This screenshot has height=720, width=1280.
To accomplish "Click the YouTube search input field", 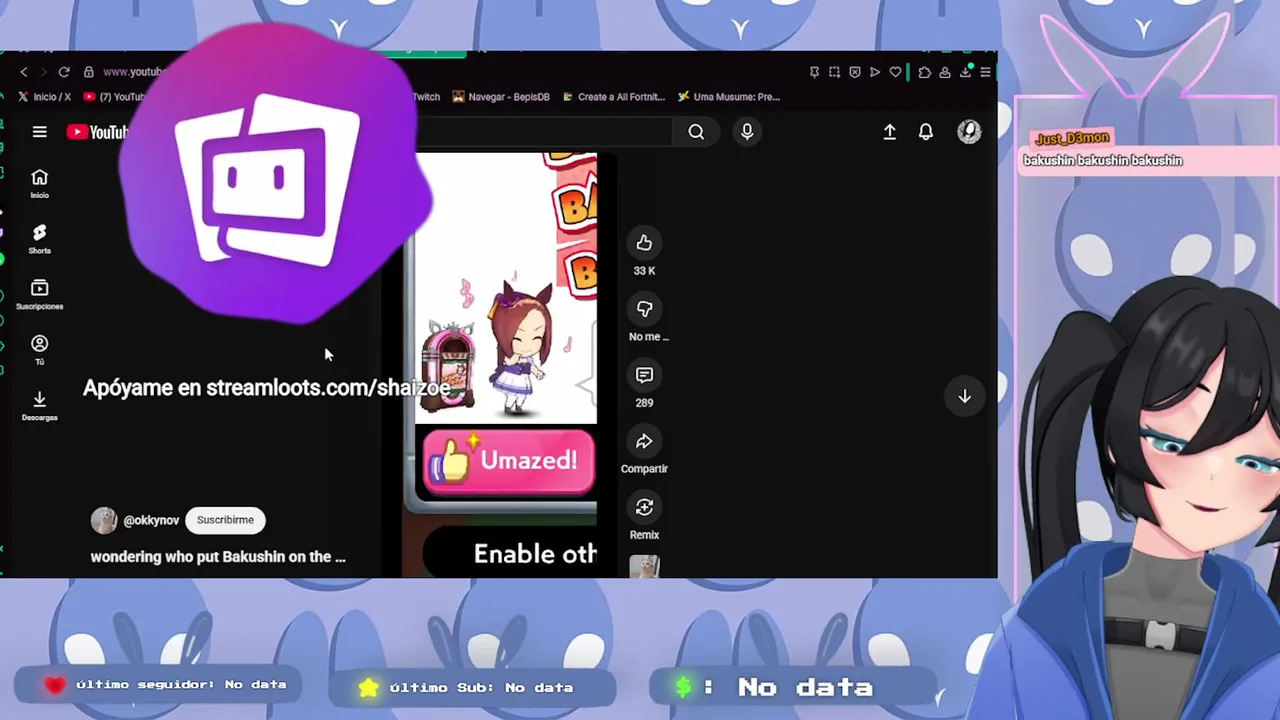I will (545, 132).
